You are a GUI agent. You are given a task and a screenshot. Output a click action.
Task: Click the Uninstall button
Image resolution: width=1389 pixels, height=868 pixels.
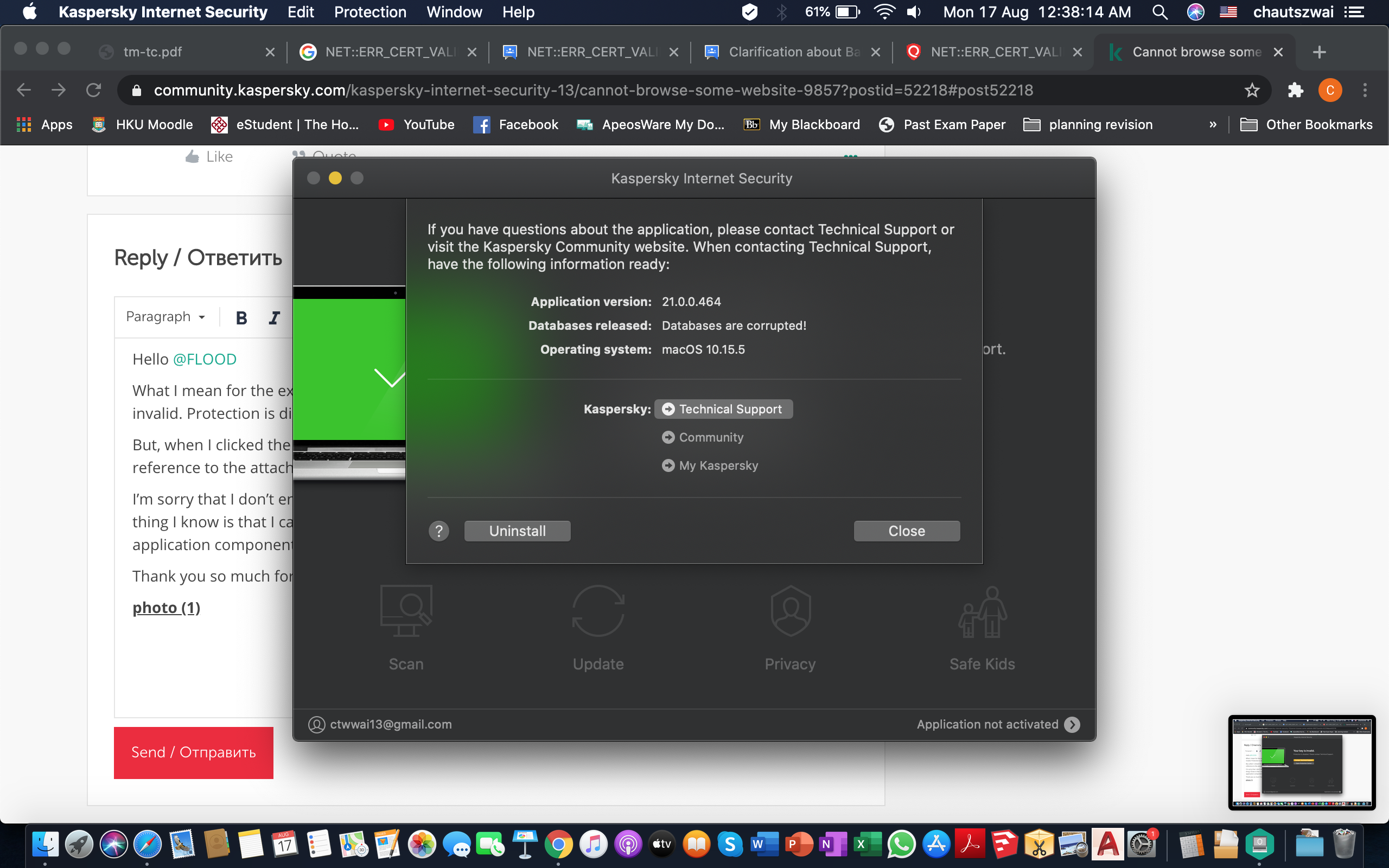pos(517,531)
